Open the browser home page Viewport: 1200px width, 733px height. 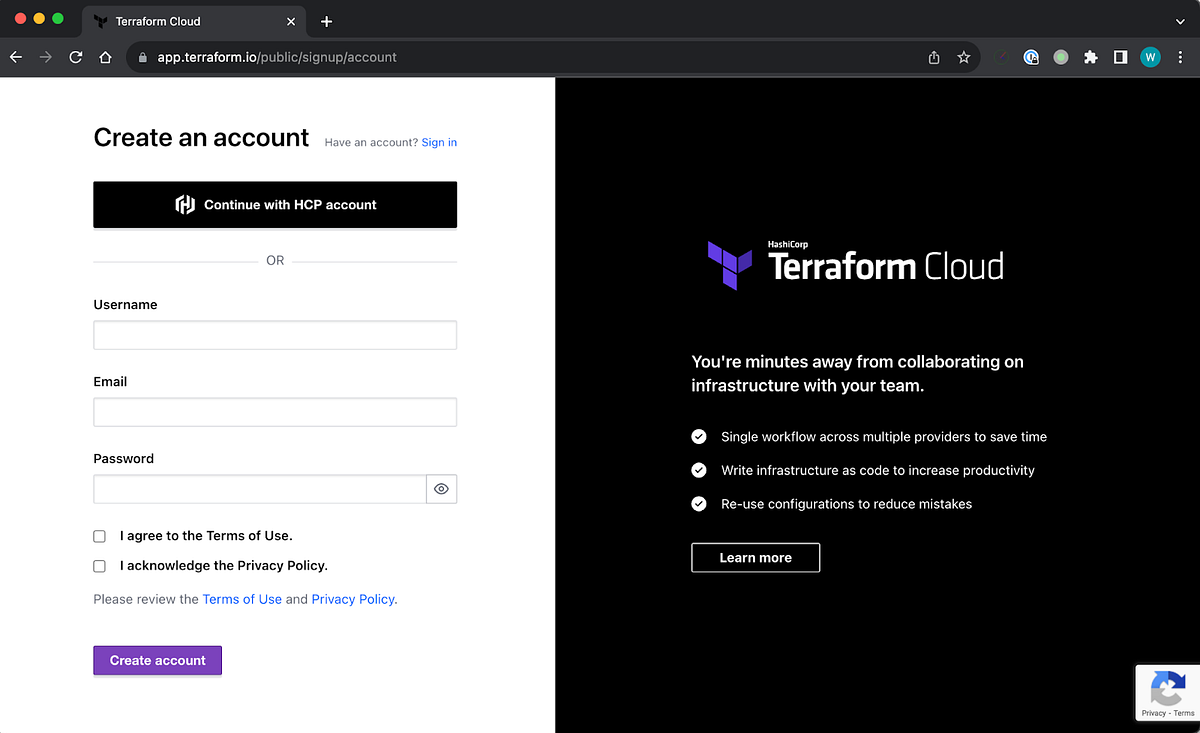pos(105,57)
